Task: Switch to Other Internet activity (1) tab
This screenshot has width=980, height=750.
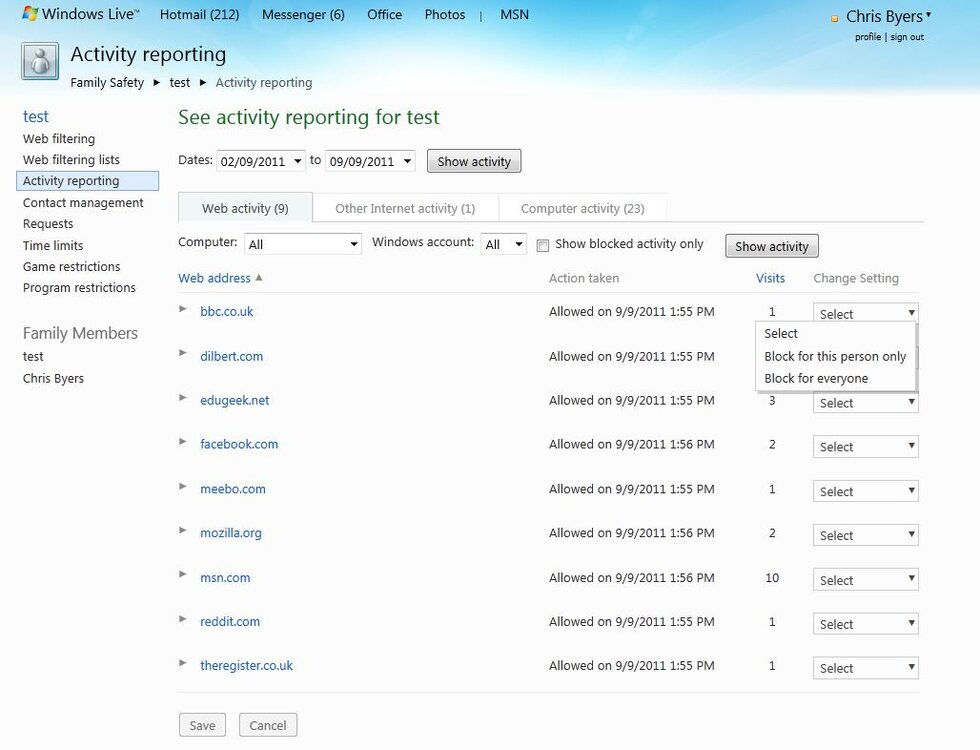Action: 405,208
